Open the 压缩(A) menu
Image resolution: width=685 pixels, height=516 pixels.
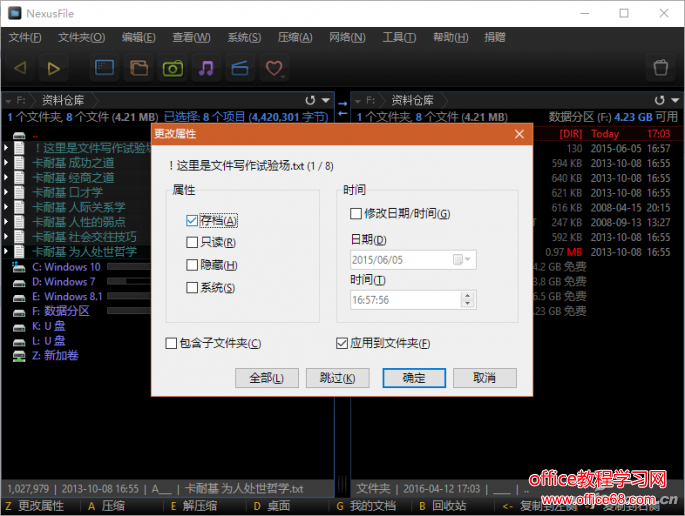[x=295, y=38]
